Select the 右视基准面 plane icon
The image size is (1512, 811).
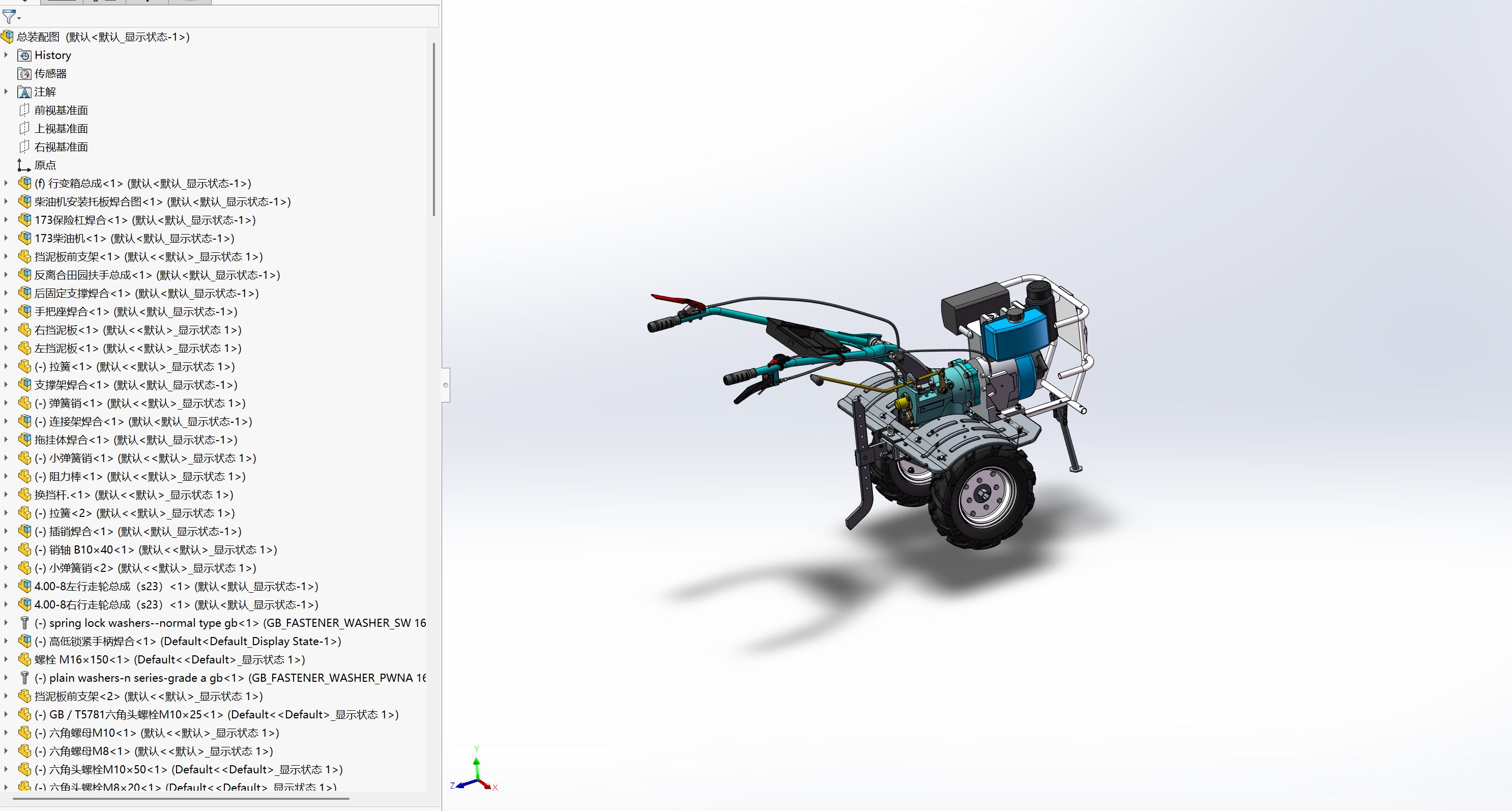tap(24, 147)
